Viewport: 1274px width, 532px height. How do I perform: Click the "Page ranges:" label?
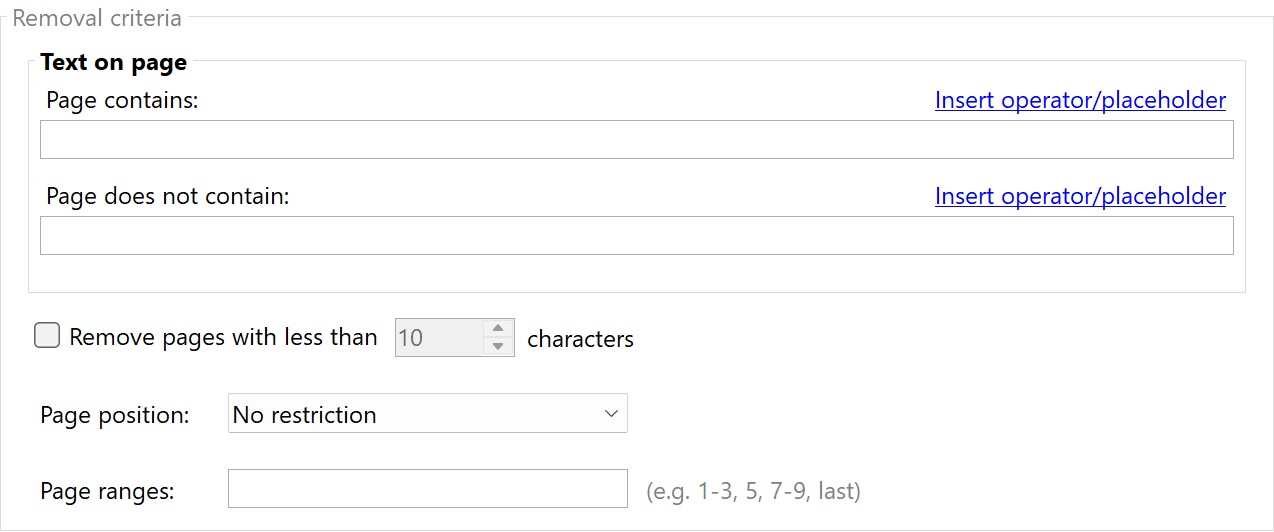click(107, 491)
